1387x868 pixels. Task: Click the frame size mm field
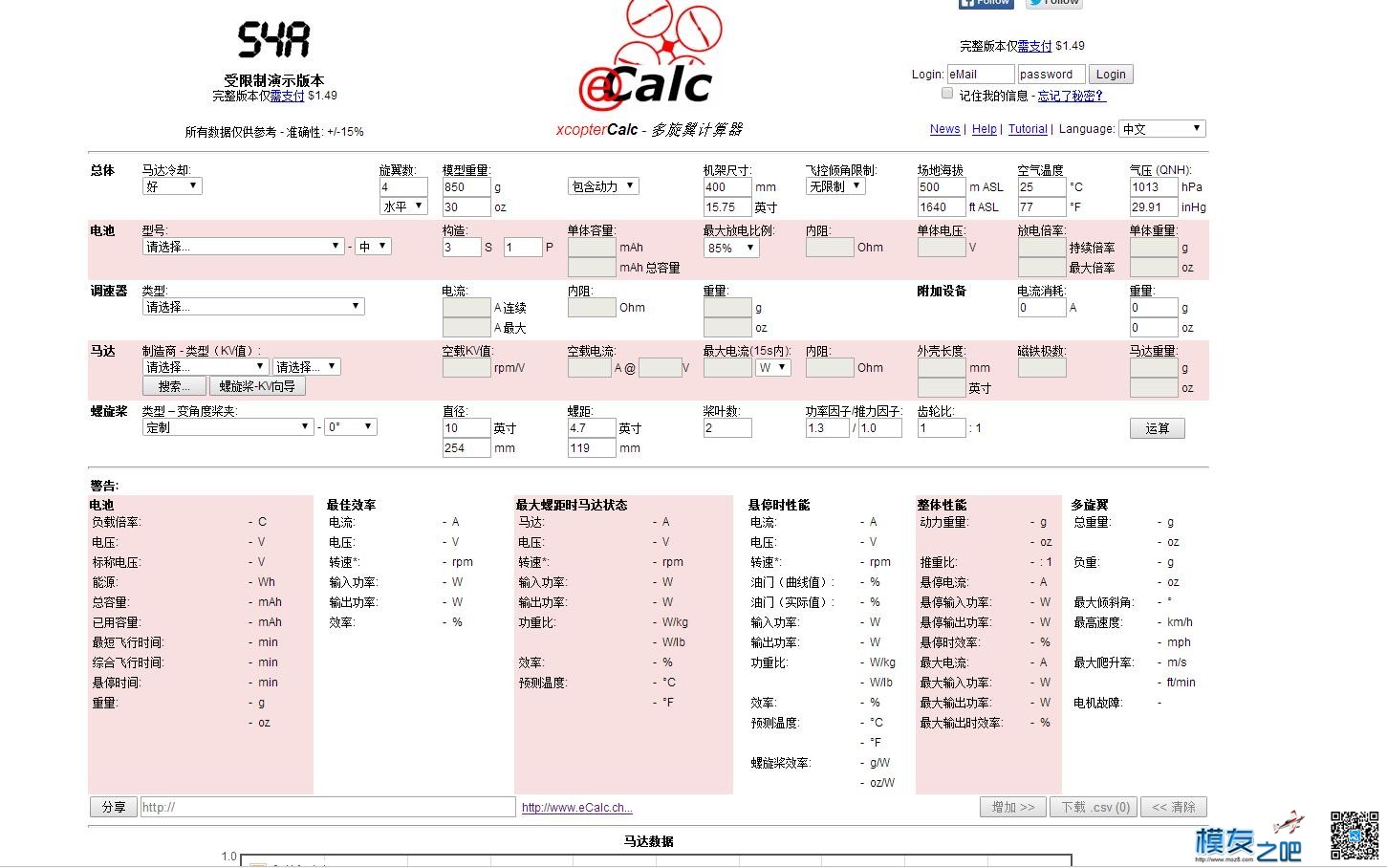(727, 187)
